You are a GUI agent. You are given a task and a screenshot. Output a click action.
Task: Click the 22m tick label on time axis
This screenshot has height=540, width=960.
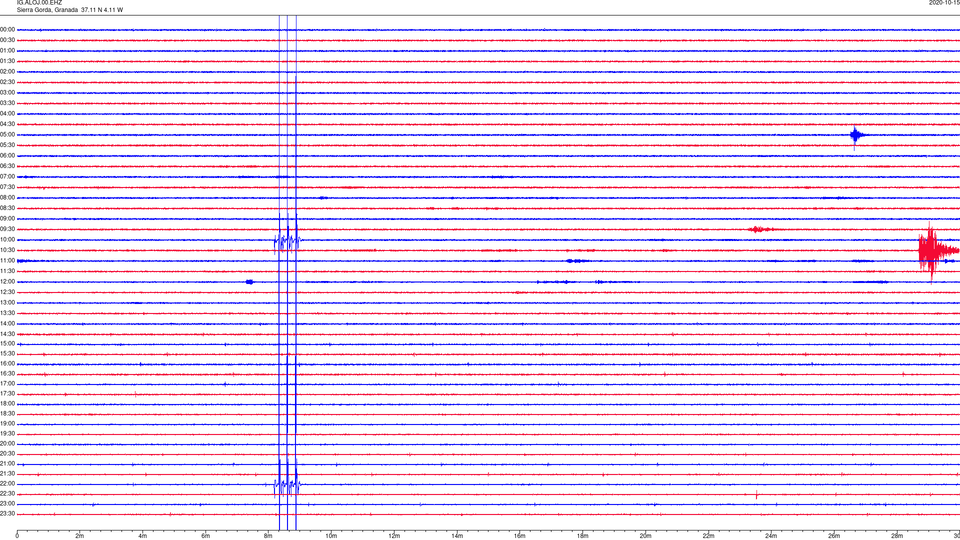[708, 536]
